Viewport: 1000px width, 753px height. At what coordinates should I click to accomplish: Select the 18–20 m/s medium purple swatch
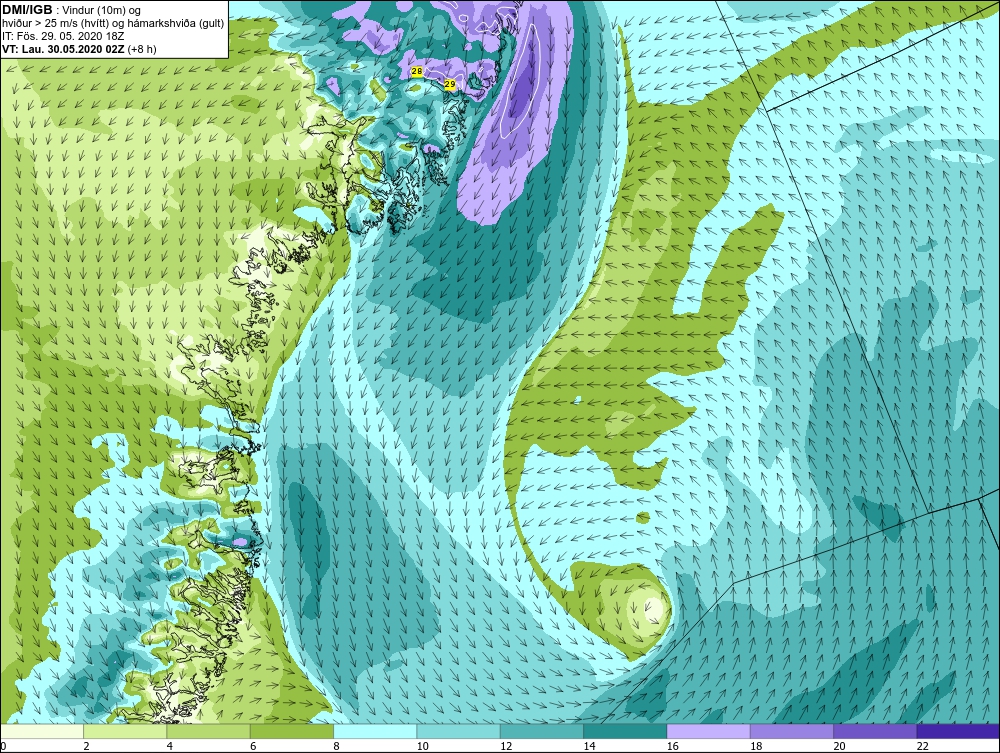tap(791, 731)
